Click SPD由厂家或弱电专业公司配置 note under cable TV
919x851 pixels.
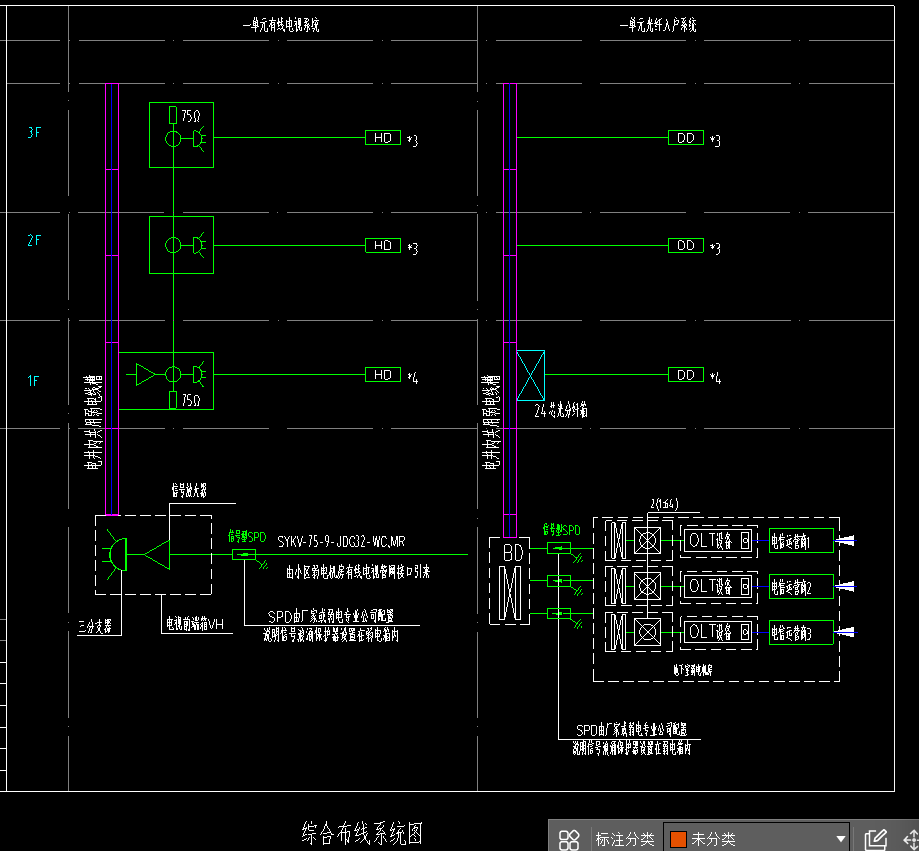[x=331, y=616]
